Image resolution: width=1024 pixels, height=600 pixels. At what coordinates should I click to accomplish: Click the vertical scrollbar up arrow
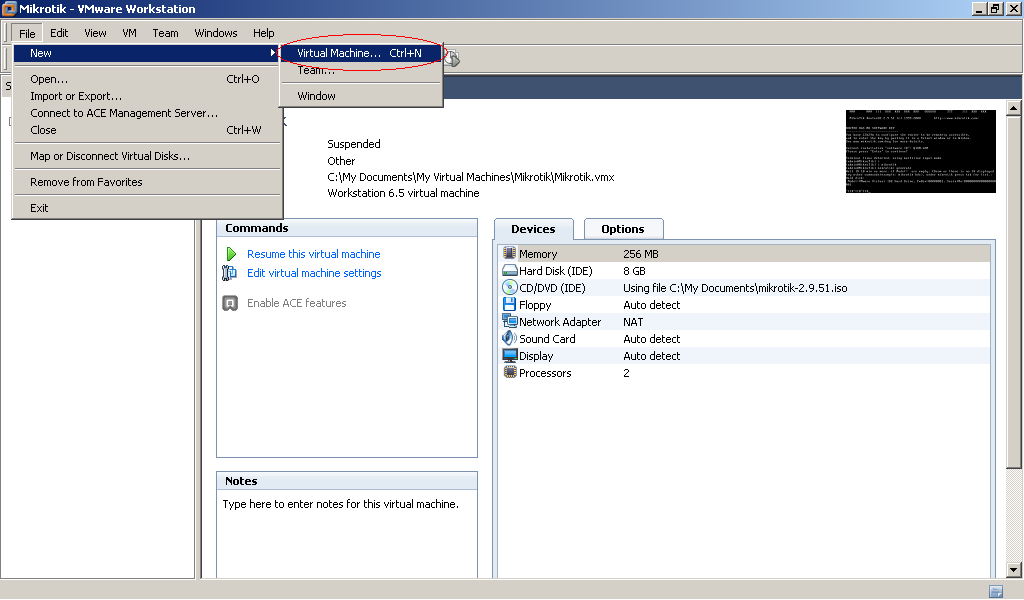tap(1014, 108)
